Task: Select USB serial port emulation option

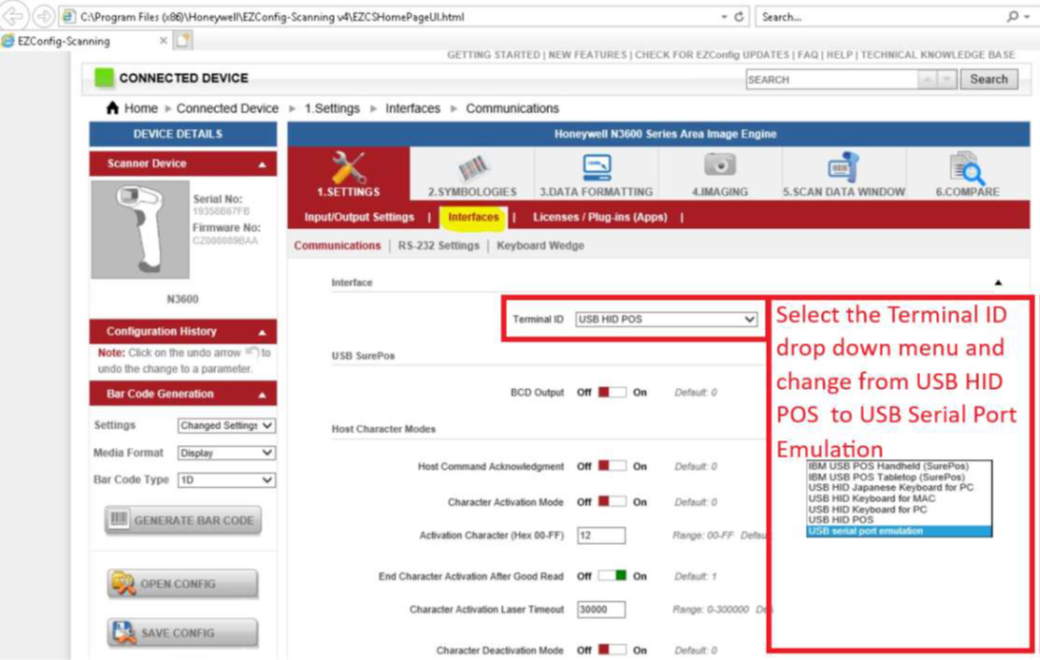Action: [x=899, y=531]
